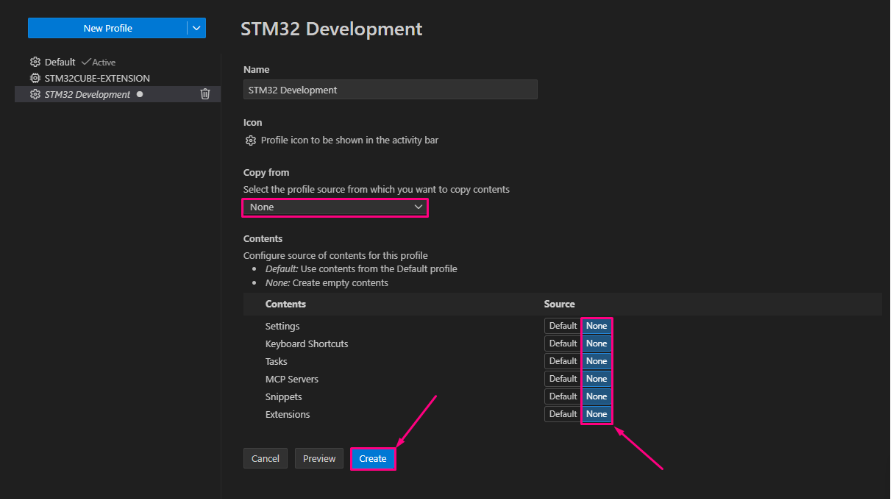Click the gear icon beside STM32CUBE-EXTENSION
Screen dimensions: 891x499
click(x=35, y=78)
